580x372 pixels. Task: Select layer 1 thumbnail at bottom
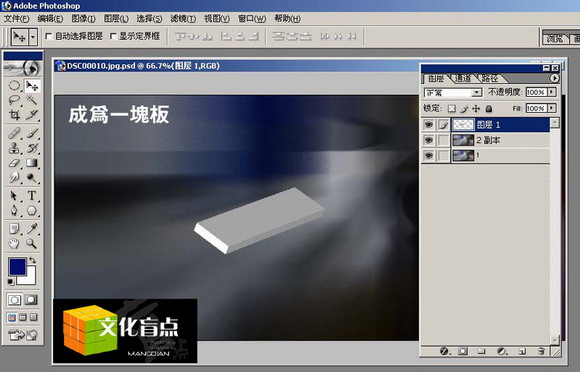[463, 155]
